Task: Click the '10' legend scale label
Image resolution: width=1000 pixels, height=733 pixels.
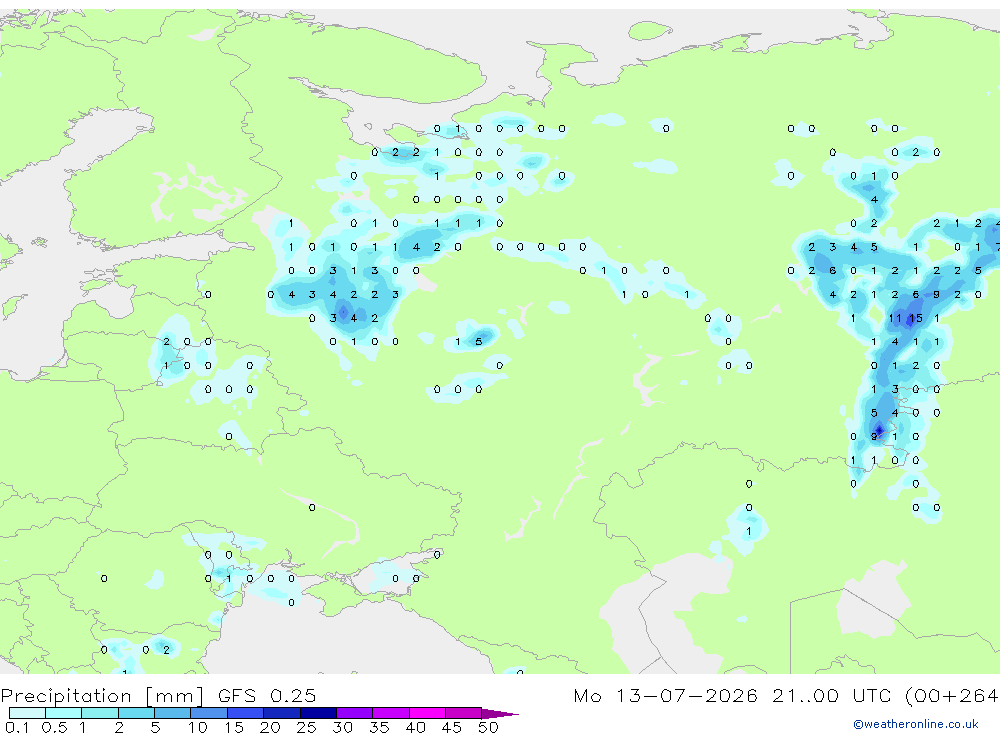Action: [197, 727]
